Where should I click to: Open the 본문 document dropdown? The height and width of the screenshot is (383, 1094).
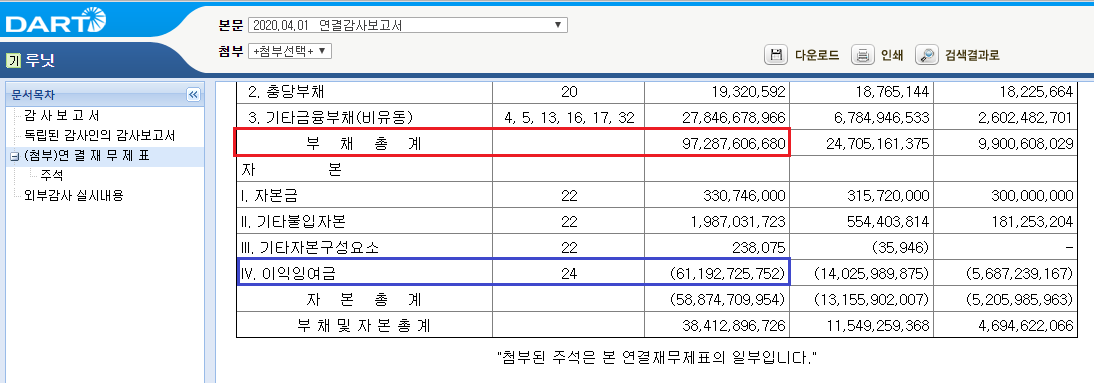click(x=407, y=26)
